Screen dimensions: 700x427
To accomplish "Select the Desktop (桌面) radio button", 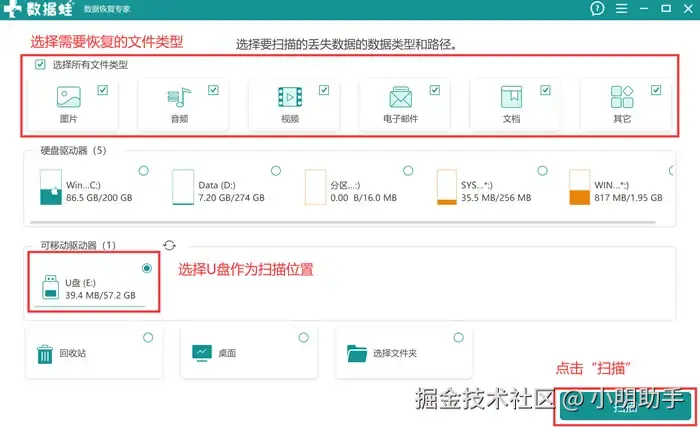I will 304,337.
